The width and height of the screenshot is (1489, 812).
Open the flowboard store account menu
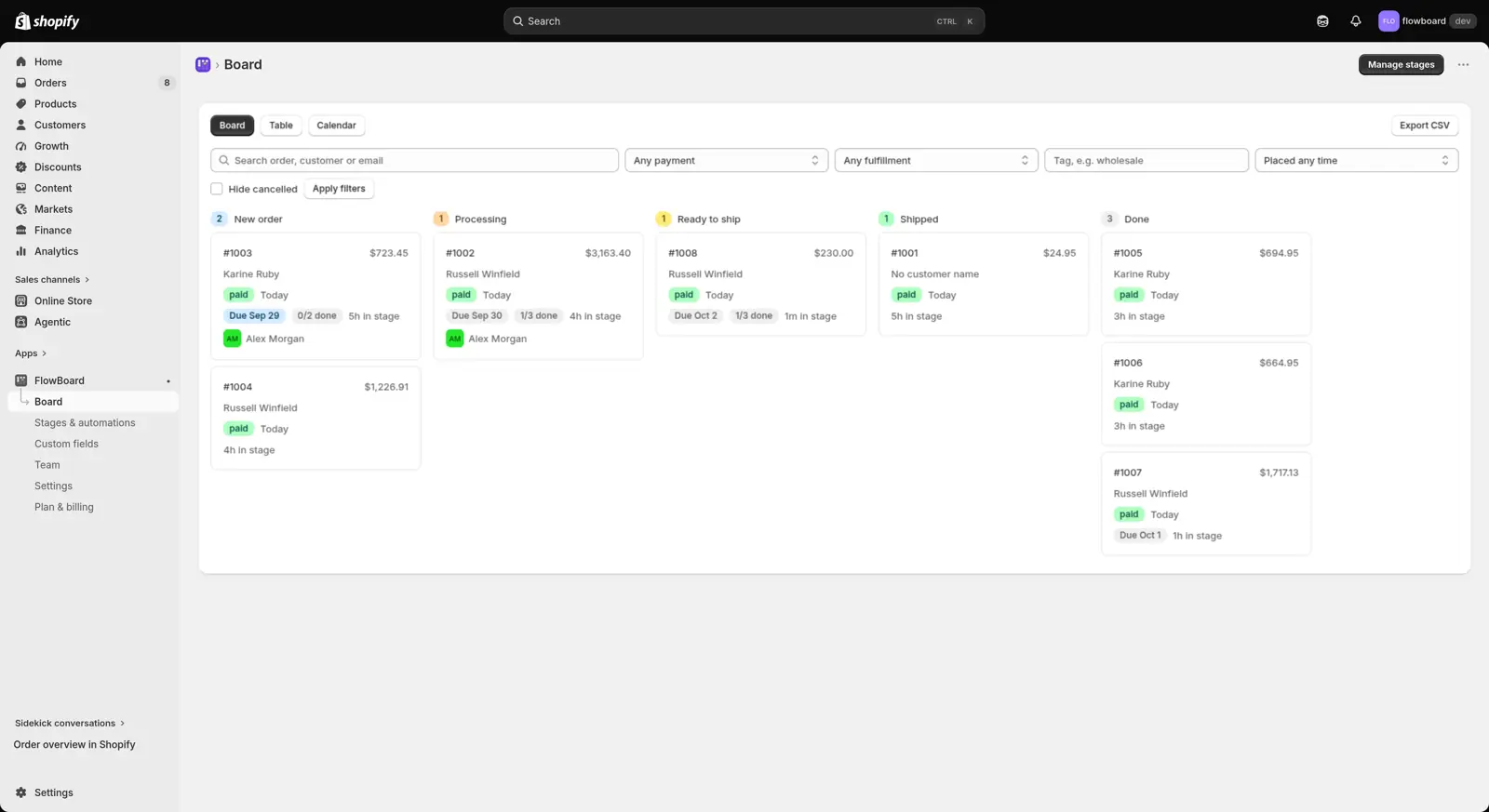coord(1427,21)
